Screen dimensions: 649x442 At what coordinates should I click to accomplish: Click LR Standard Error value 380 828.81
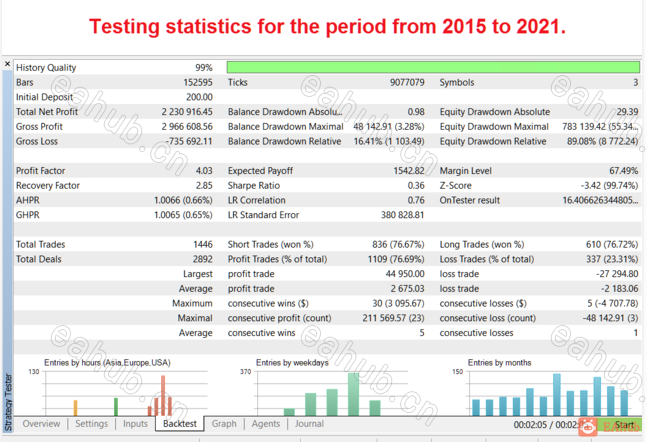(x=402, y=215)
